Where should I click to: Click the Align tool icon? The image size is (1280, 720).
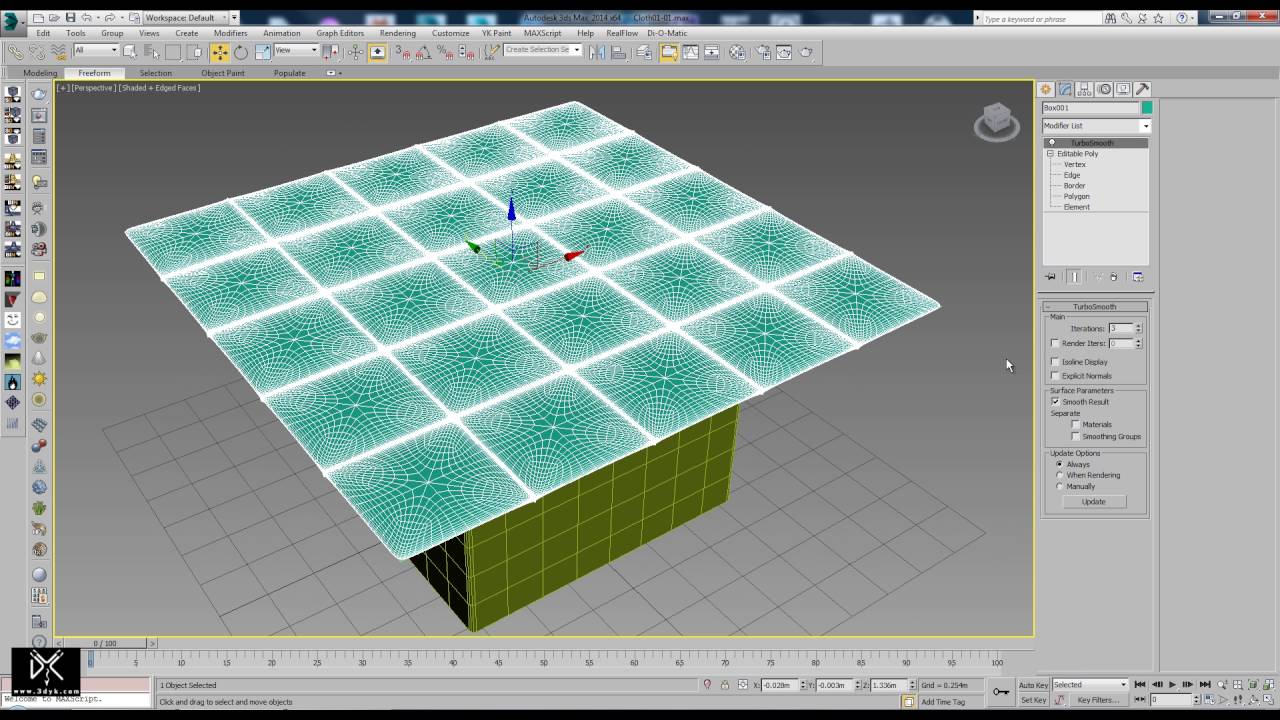click(x=617, y=52)
